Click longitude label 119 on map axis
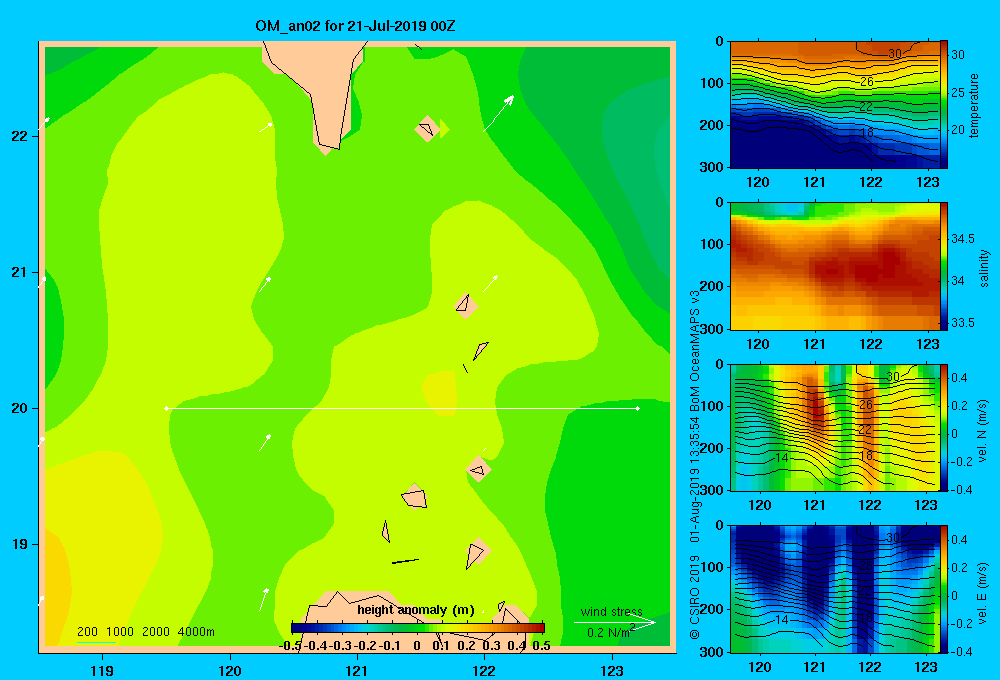 (102, 670)
